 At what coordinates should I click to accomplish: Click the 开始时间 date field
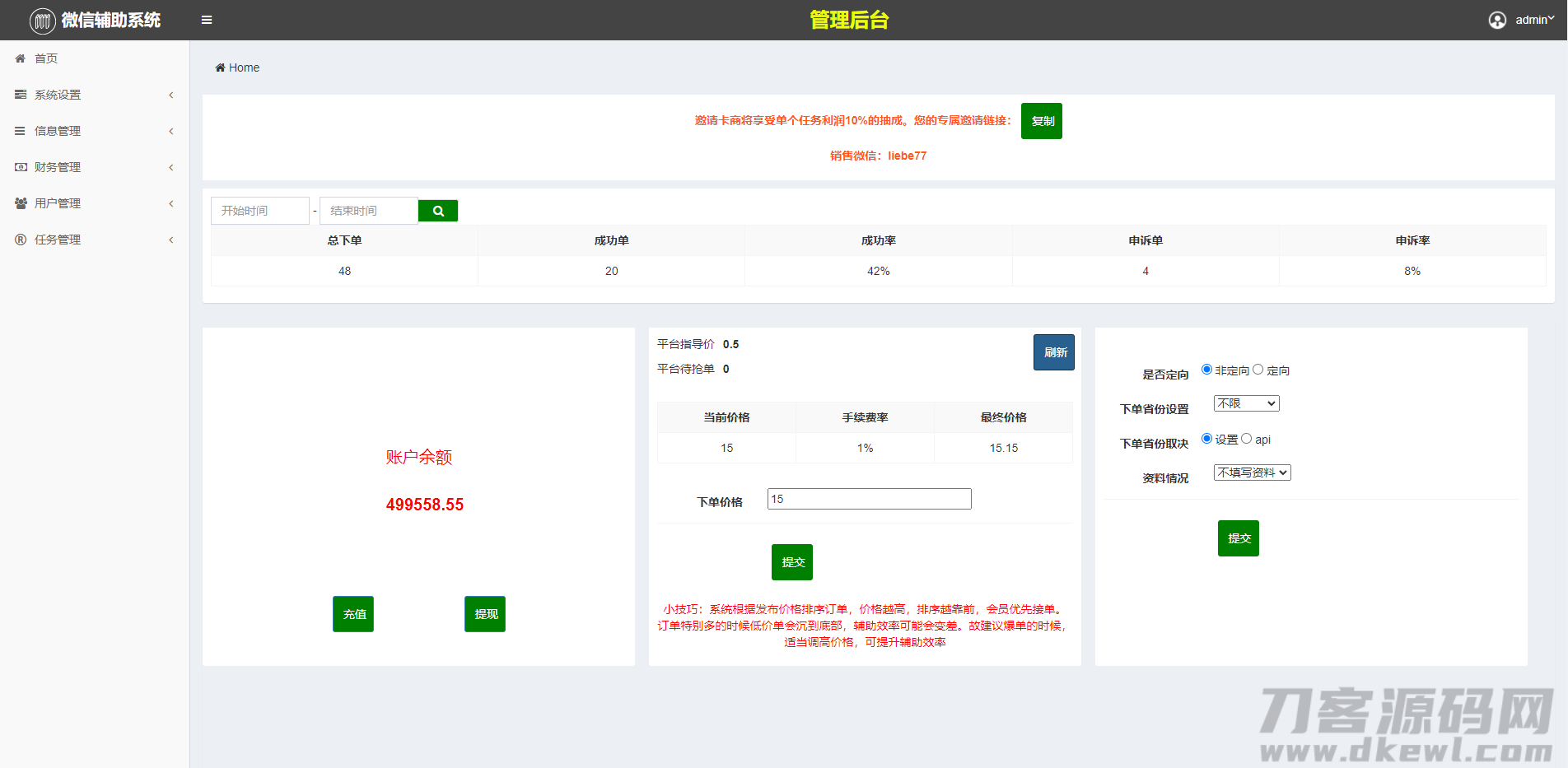coord(260,211)
